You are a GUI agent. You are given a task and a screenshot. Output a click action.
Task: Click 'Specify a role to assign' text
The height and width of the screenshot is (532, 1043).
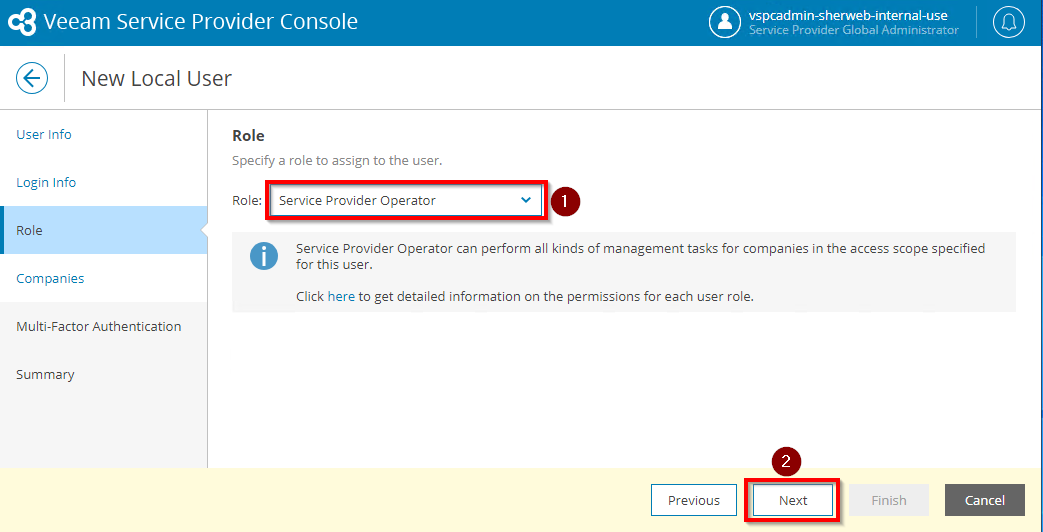click(x=337, y=161)
